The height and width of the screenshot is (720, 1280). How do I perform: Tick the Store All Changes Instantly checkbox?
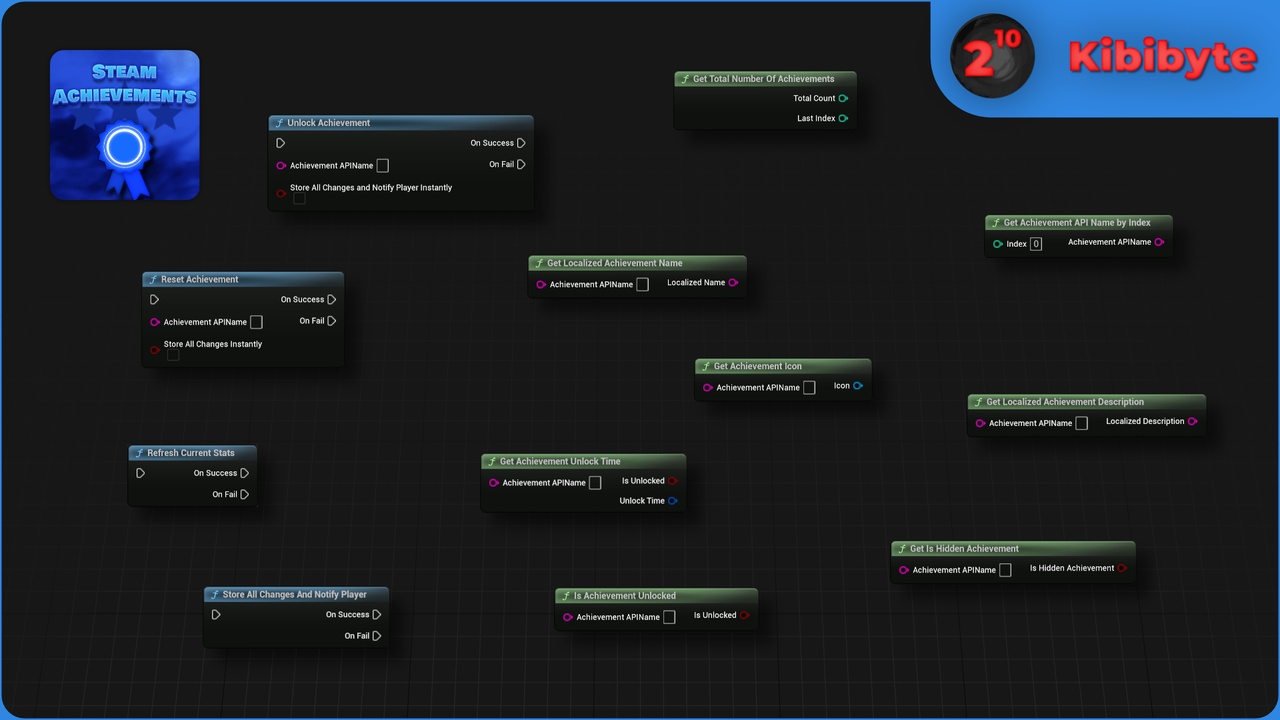pyautogui.click(x=173, y=355)
